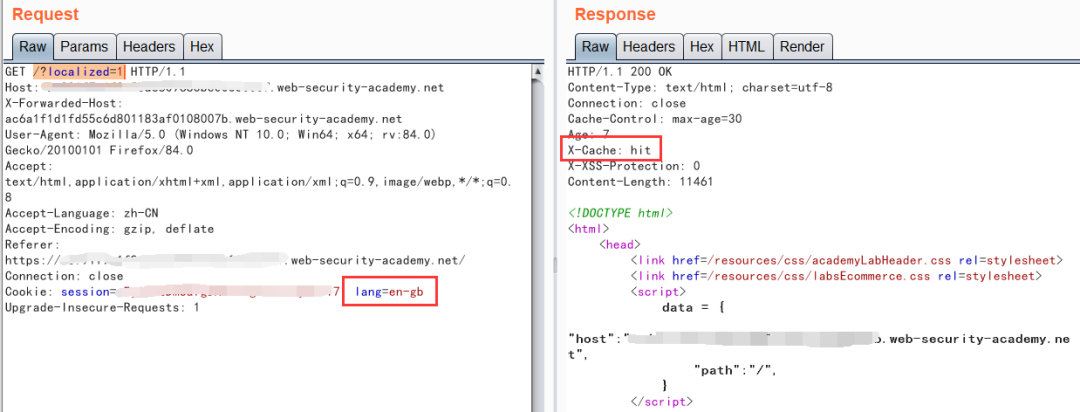
Task: Click the Age: 7 response header
Action: pos(588,135)
